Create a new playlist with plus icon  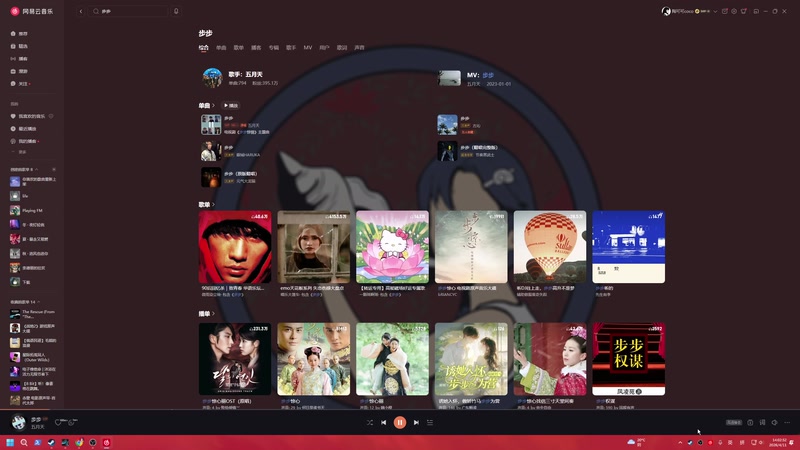click(54, 169)
